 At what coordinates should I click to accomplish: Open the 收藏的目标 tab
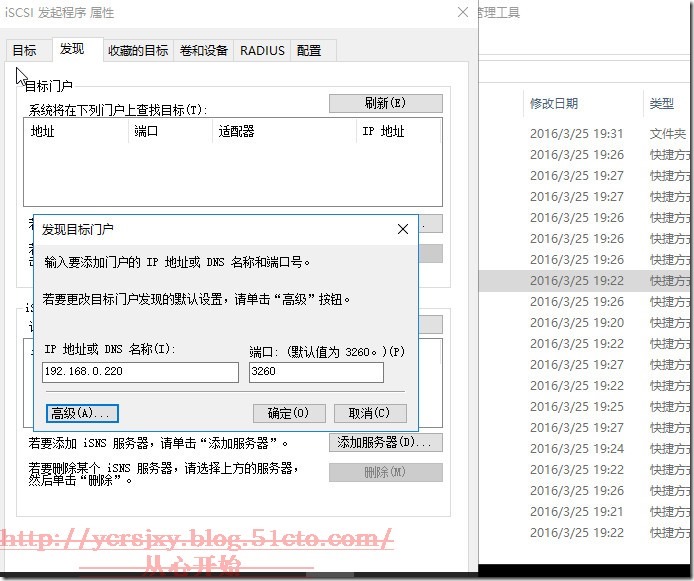pos(138,50)
